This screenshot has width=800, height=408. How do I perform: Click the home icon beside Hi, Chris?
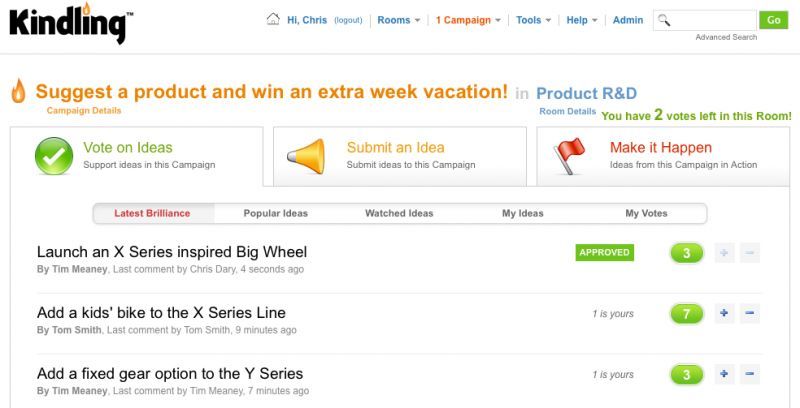273,19
